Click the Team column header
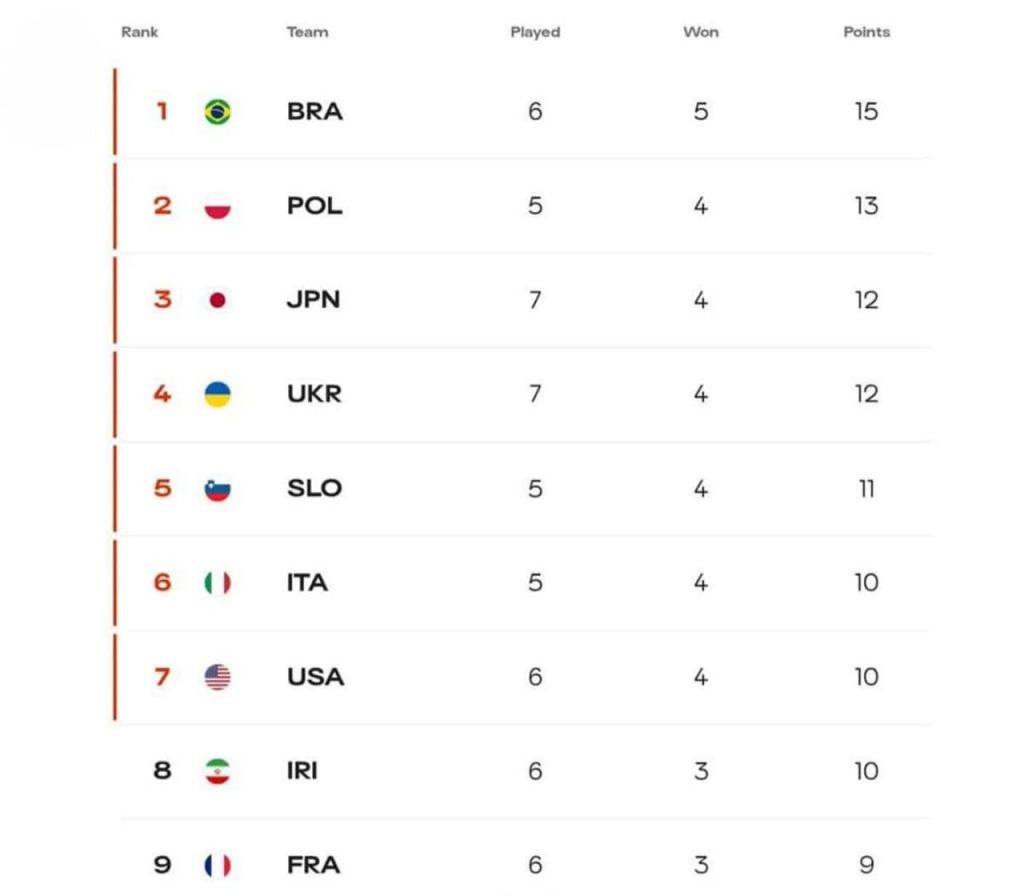This screenshot has width=1024, height=896. pos(308,32)
